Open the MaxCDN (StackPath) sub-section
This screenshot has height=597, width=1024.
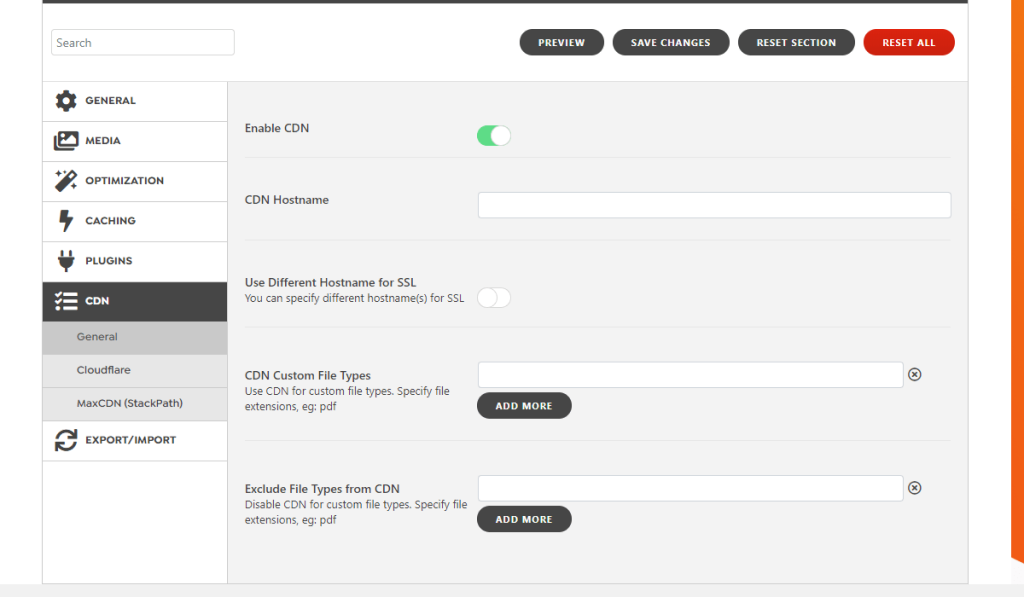tap(135, 404)
